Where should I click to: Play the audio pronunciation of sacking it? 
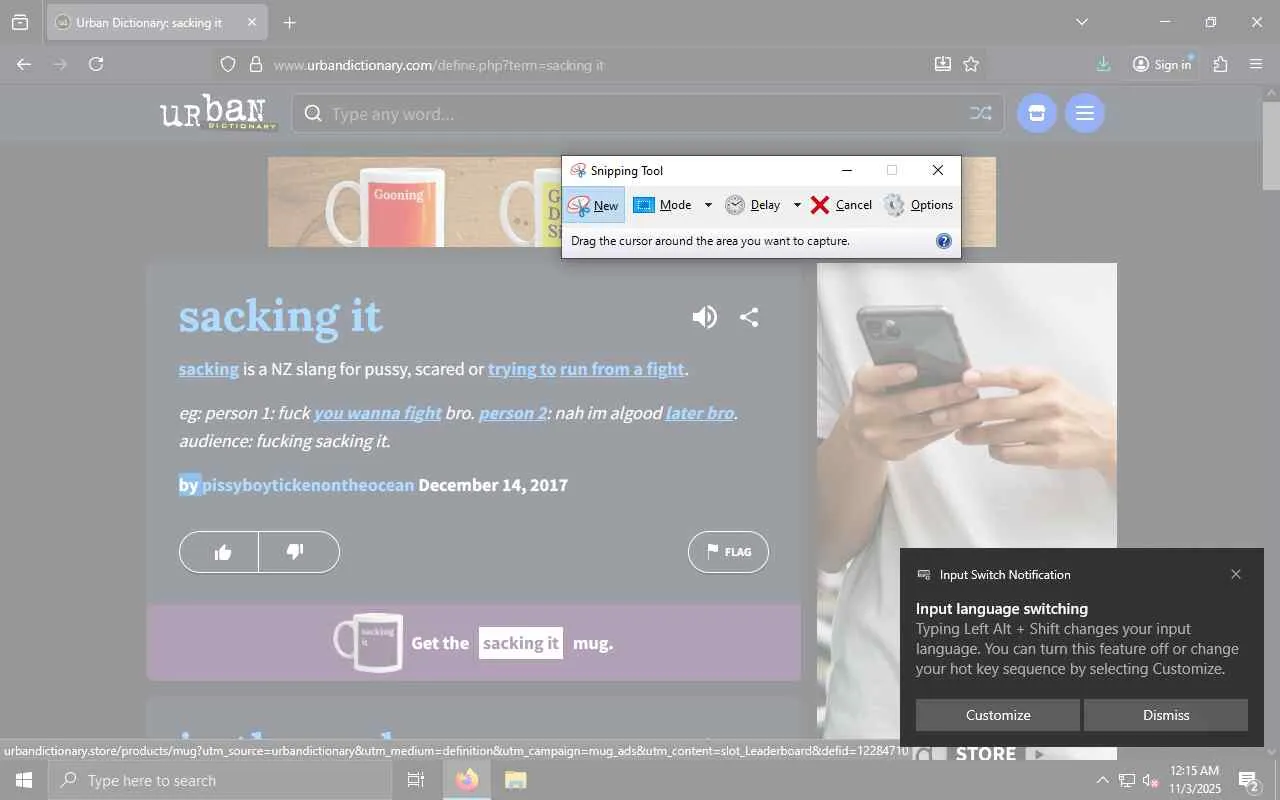click(x=705, y=317)
